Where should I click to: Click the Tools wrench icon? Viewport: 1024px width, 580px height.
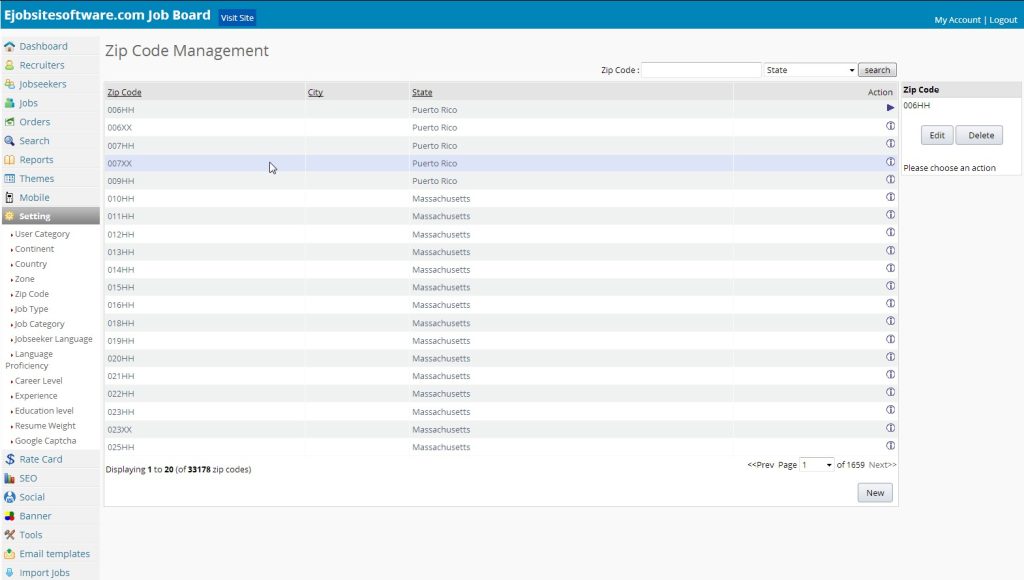pos(9,535)
